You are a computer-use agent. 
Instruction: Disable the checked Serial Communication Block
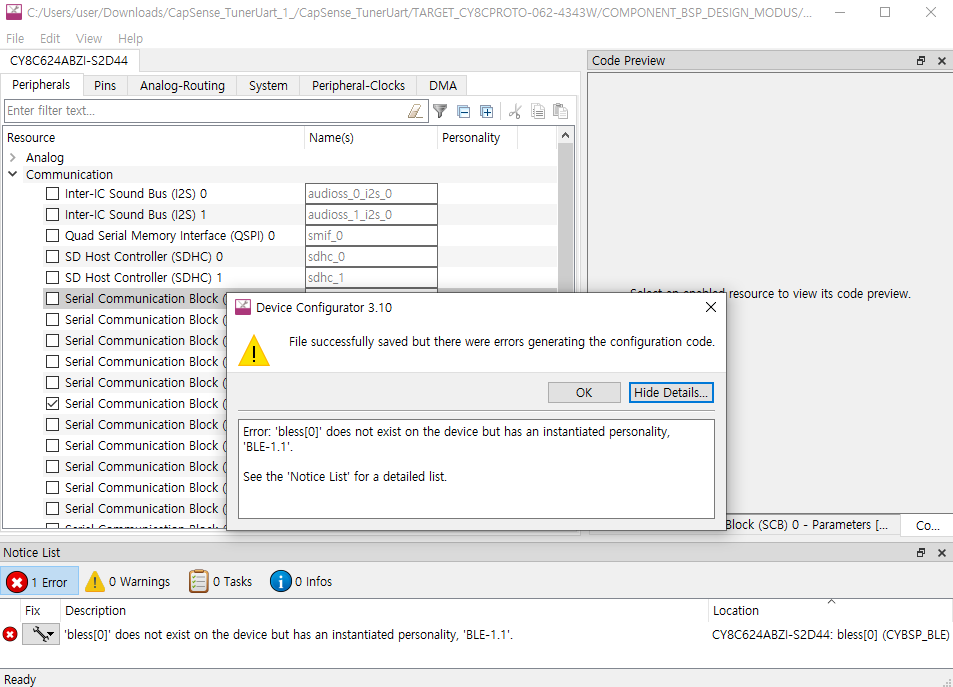(52, 403)
